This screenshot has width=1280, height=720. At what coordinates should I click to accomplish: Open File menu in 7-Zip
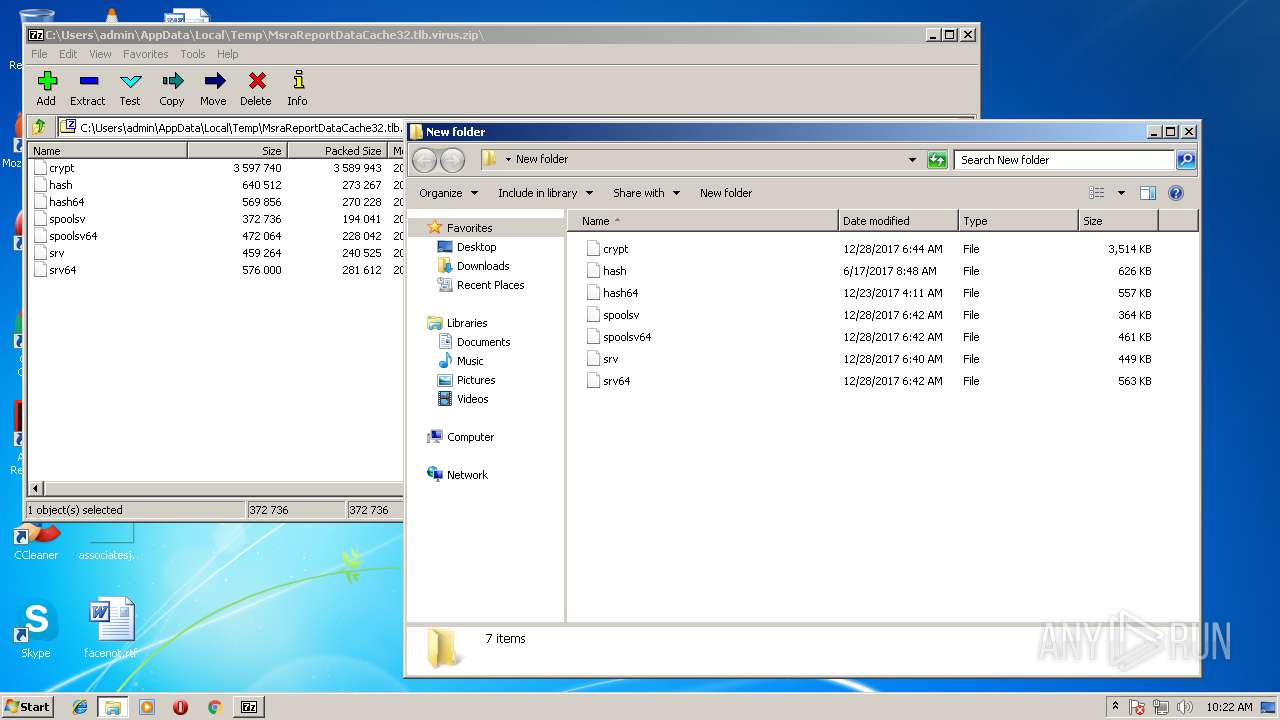pos(39,54)
